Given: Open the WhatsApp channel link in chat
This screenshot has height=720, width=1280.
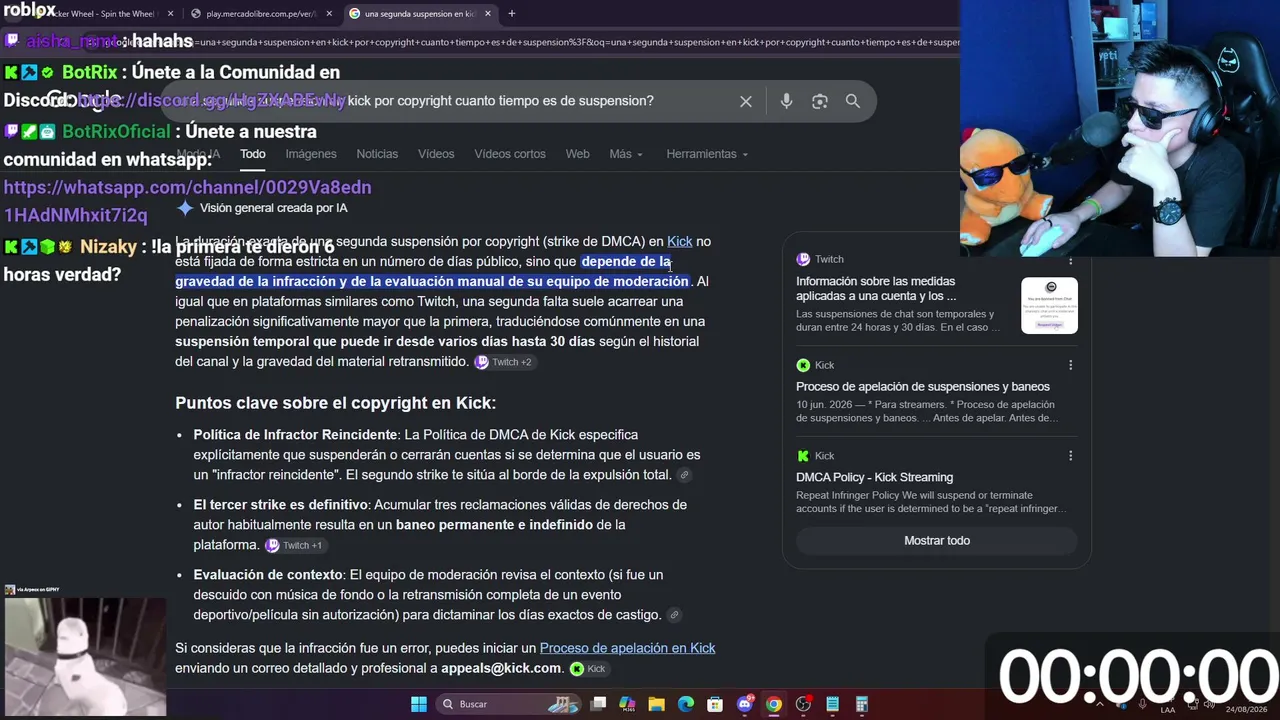Looking at the screenshot, I should pos(187,201).
